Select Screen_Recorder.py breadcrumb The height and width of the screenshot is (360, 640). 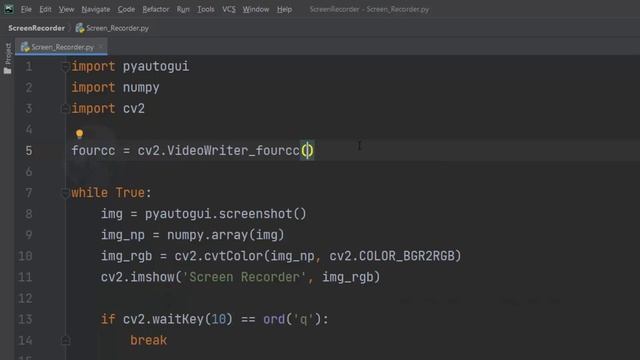click(x=118, y=28)
